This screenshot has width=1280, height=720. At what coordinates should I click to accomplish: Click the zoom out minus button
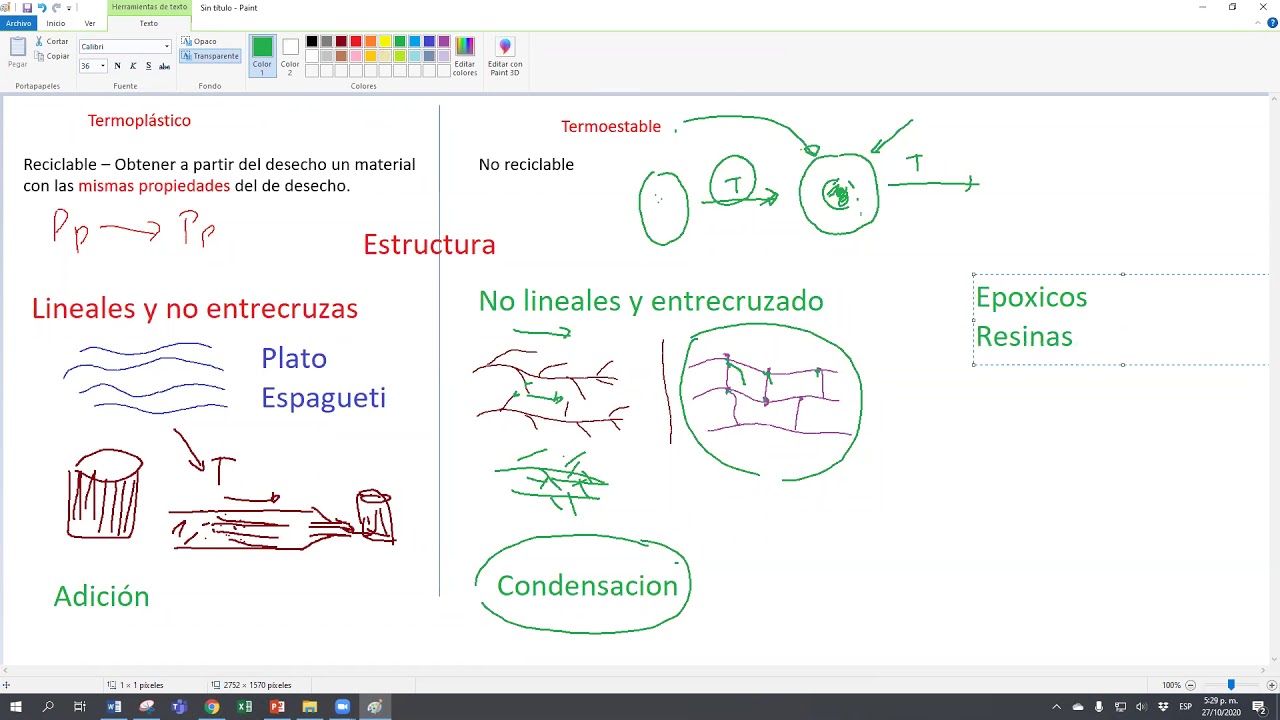pyautogui.click(x=1190, y=685)
